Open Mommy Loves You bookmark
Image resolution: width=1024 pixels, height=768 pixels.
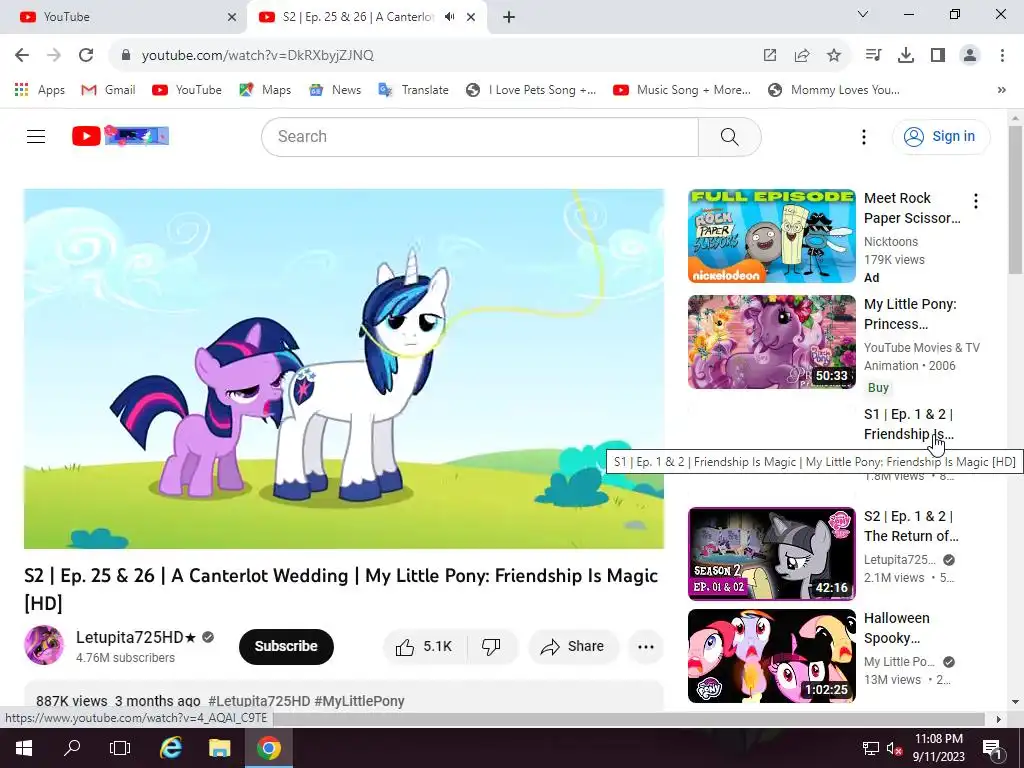(834, 90)
